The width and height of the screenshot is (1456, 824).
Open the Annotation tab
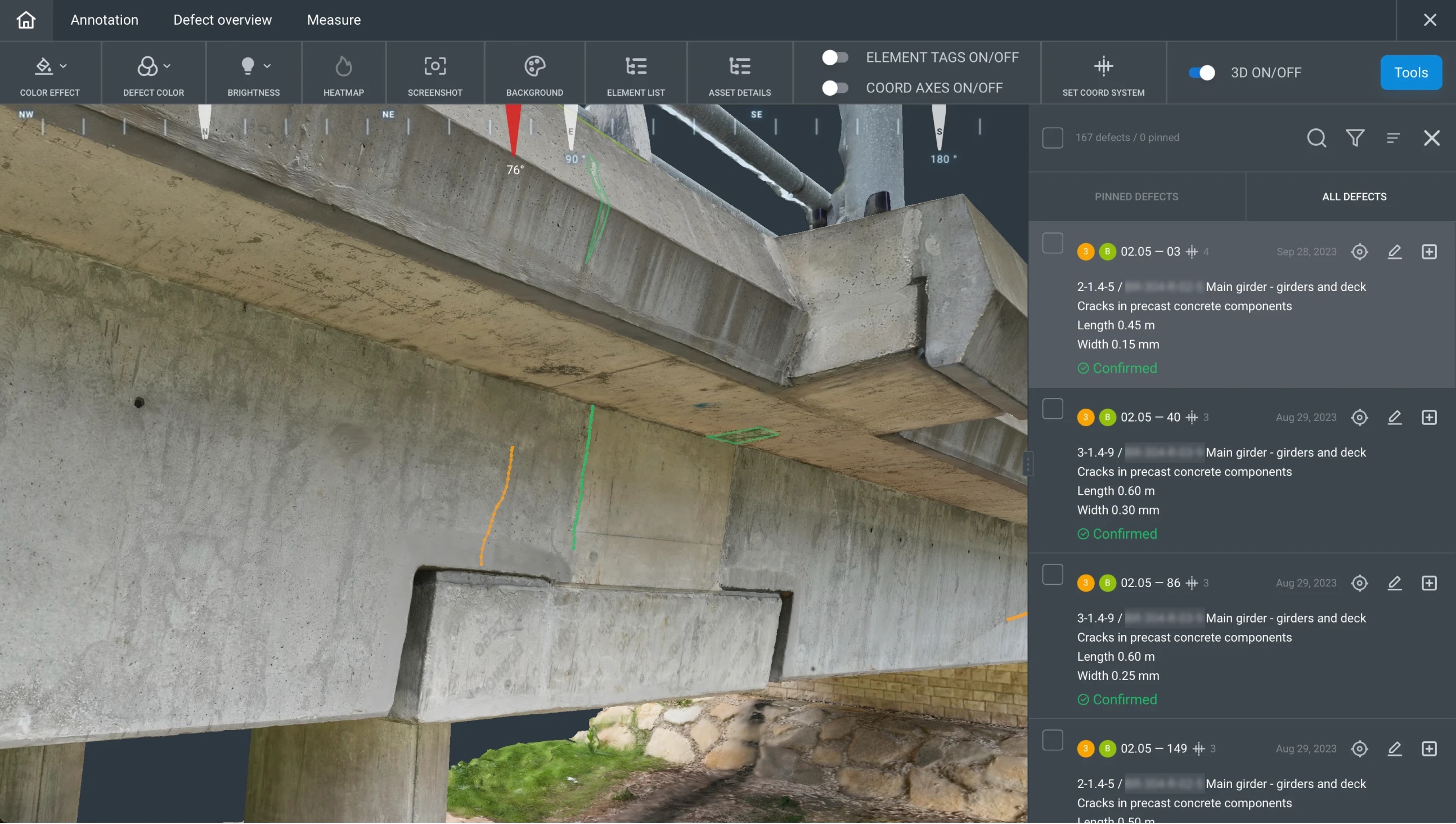point(104,20)
